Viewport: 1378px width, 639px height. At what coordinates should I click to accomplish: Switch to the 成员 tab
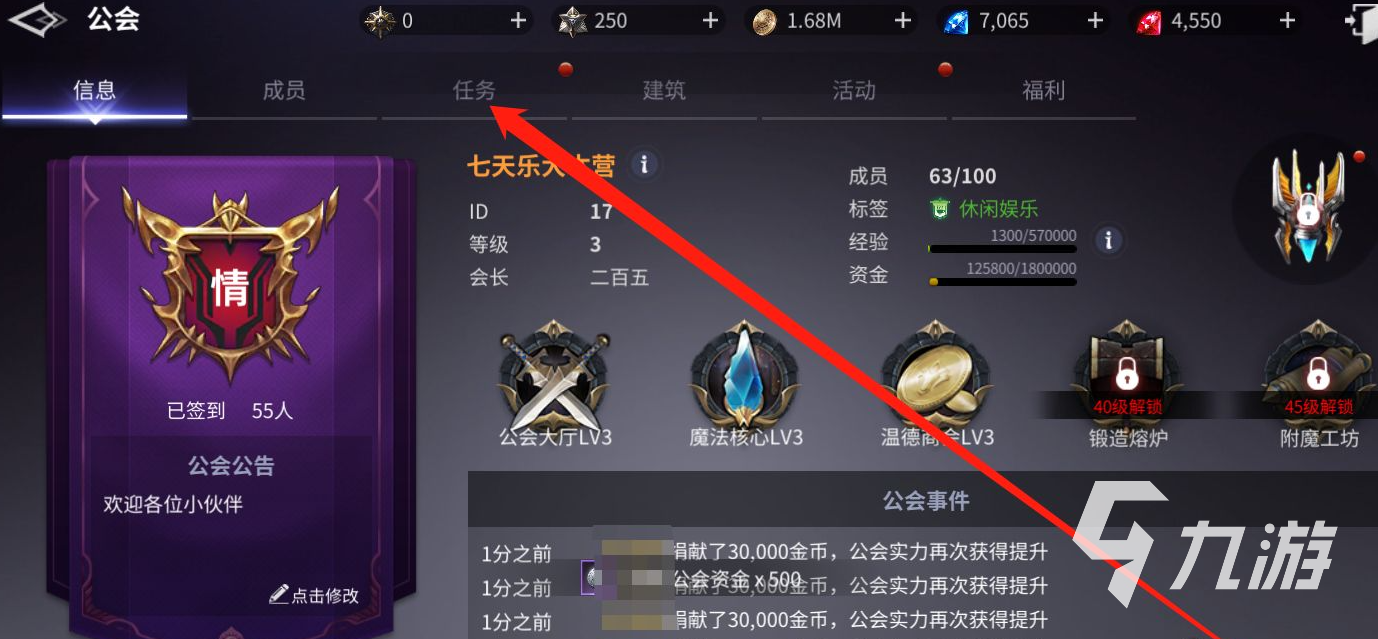click(284, 91)
